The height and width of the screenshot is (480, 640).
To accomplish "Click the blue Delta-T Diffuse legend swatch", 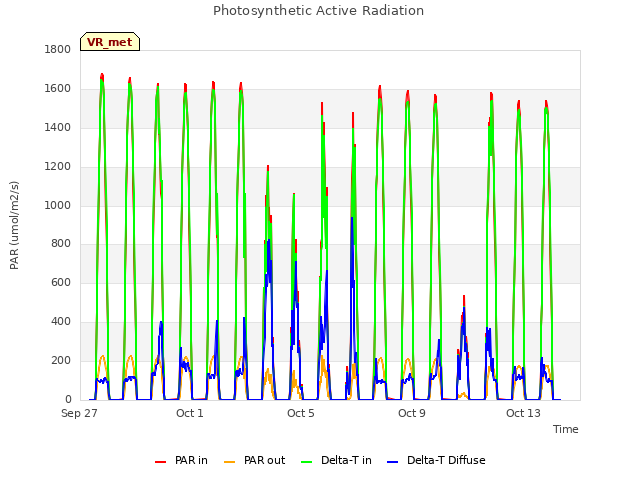I will [x=392, y=462].
